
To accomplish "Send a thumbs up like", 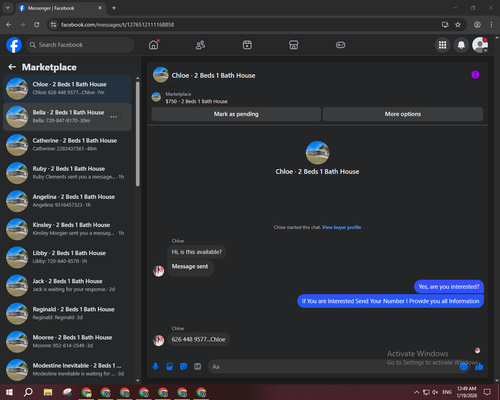I will pyautogui.click(x=479, y=367).
